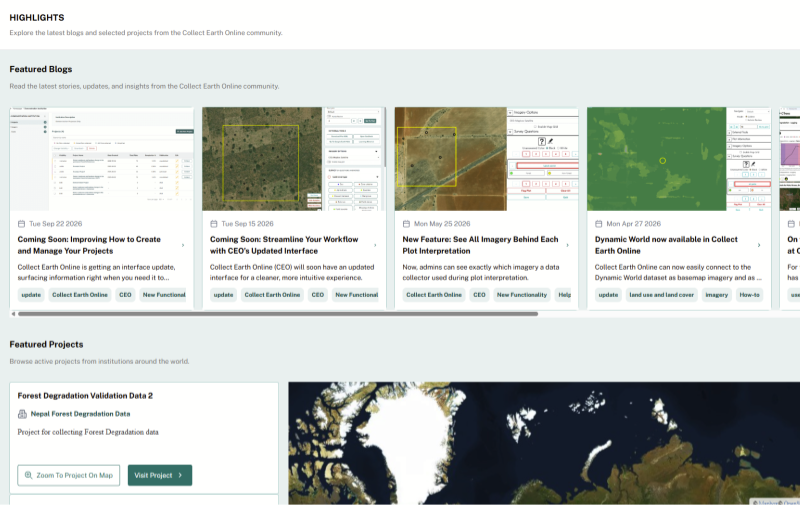Click thumbnail of Dynamic World blog
Viewport: 800px width, 505px height.
(679, 159)
